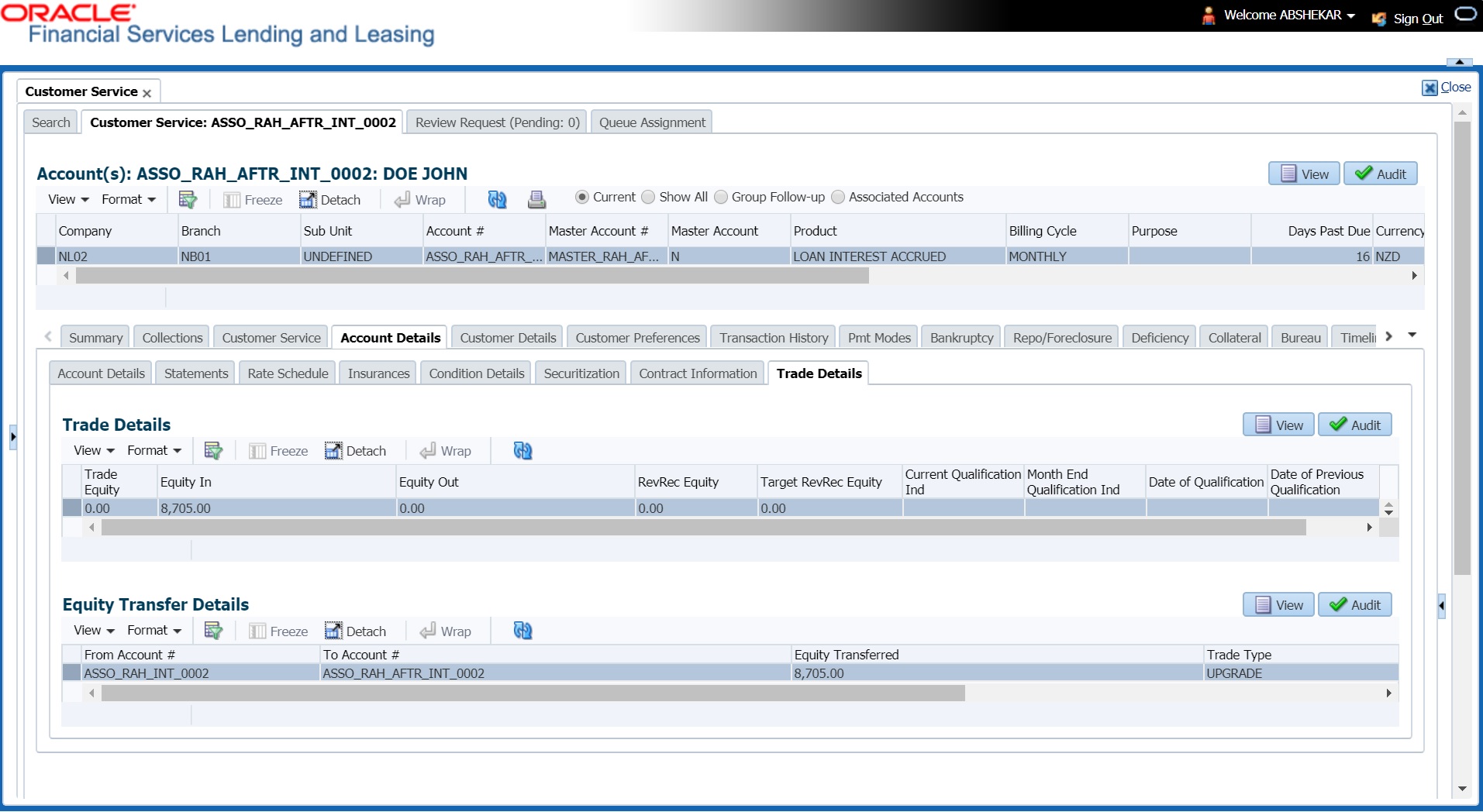Viewport: 1483px width, 812px height.
Task: Click the View button for Trade Details
Action: pos(1278,425)
